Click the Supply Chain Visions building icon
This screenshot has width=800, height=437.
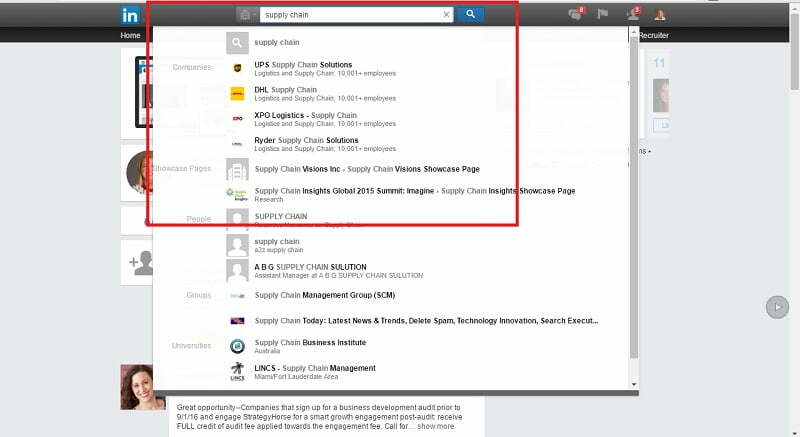pyautogui.click(x=237, y=169)
